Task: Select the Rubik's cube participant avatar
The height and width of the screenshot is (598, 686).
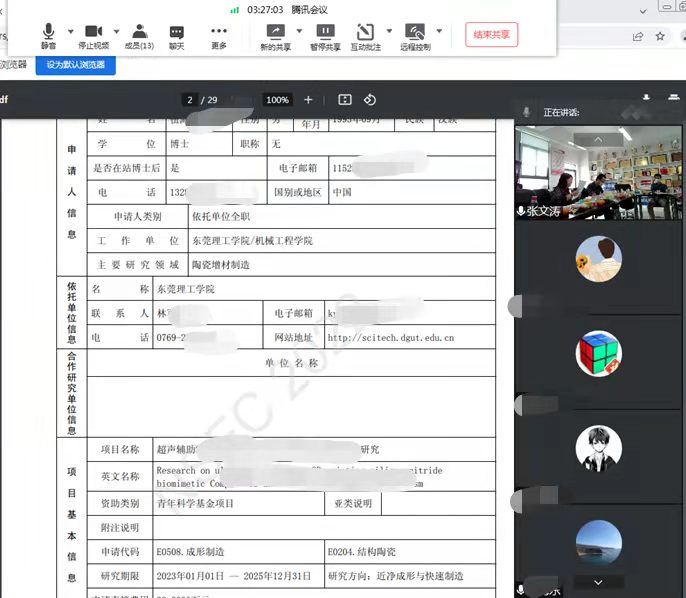Action: 598,353
